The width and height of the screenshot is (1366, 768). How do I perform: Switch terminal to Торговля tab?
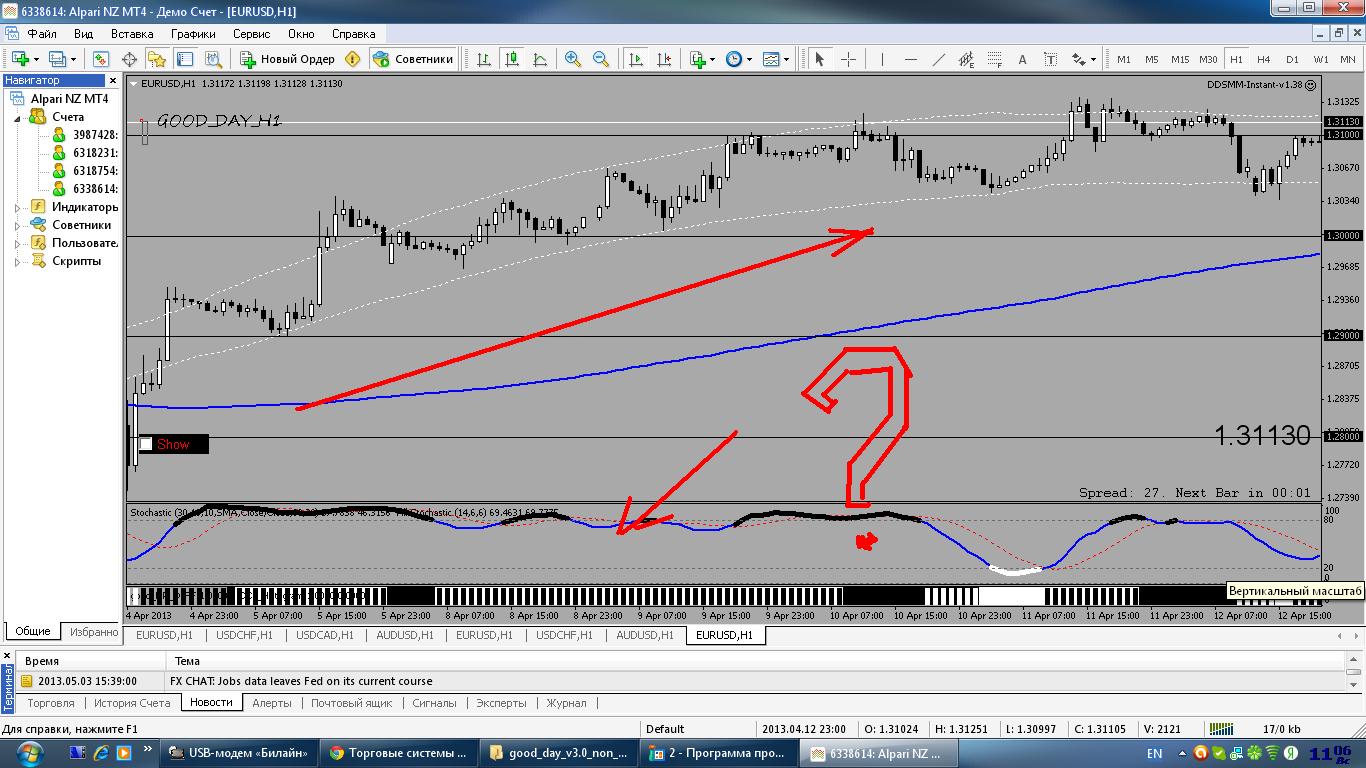click(x=51, y=703)
